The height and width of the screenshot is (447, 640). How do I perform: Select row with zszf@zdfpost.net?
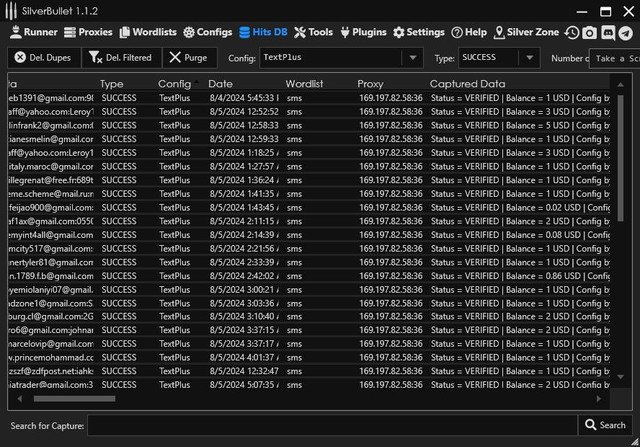(x=309, y=371)
